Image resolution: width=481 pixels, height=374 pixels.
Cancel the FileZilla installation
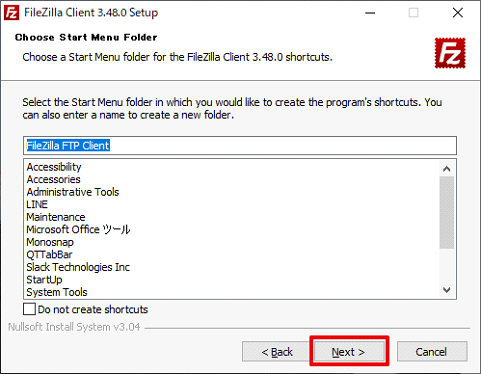tap(432, 351)
